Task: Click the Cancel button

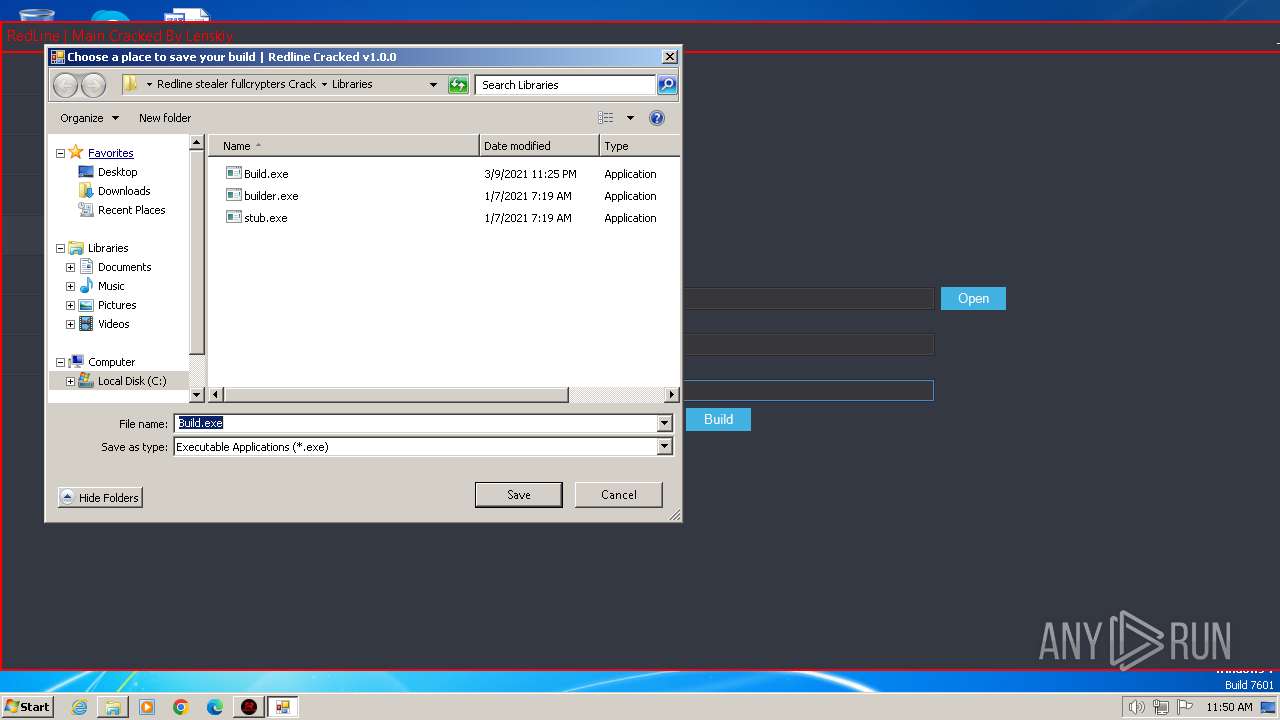Action: point(618,494)
